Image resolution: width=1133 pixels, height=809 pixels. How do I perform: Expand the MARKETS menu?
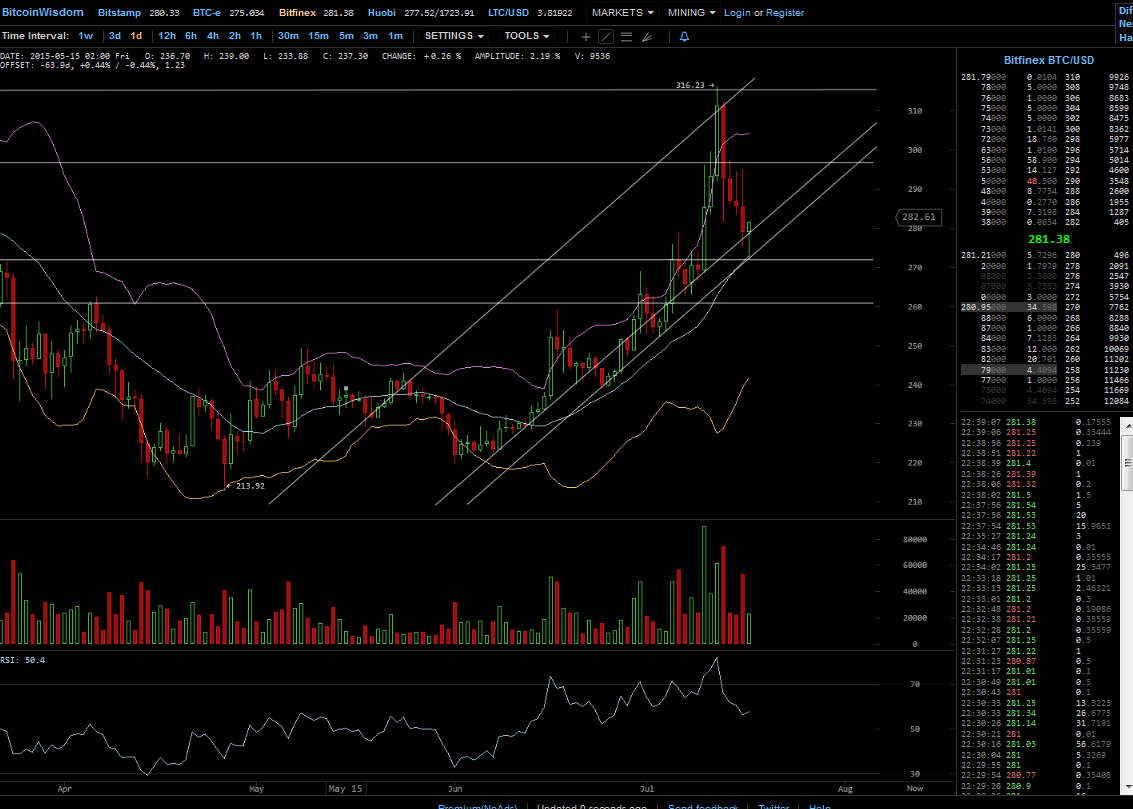(x=622, y=12)
